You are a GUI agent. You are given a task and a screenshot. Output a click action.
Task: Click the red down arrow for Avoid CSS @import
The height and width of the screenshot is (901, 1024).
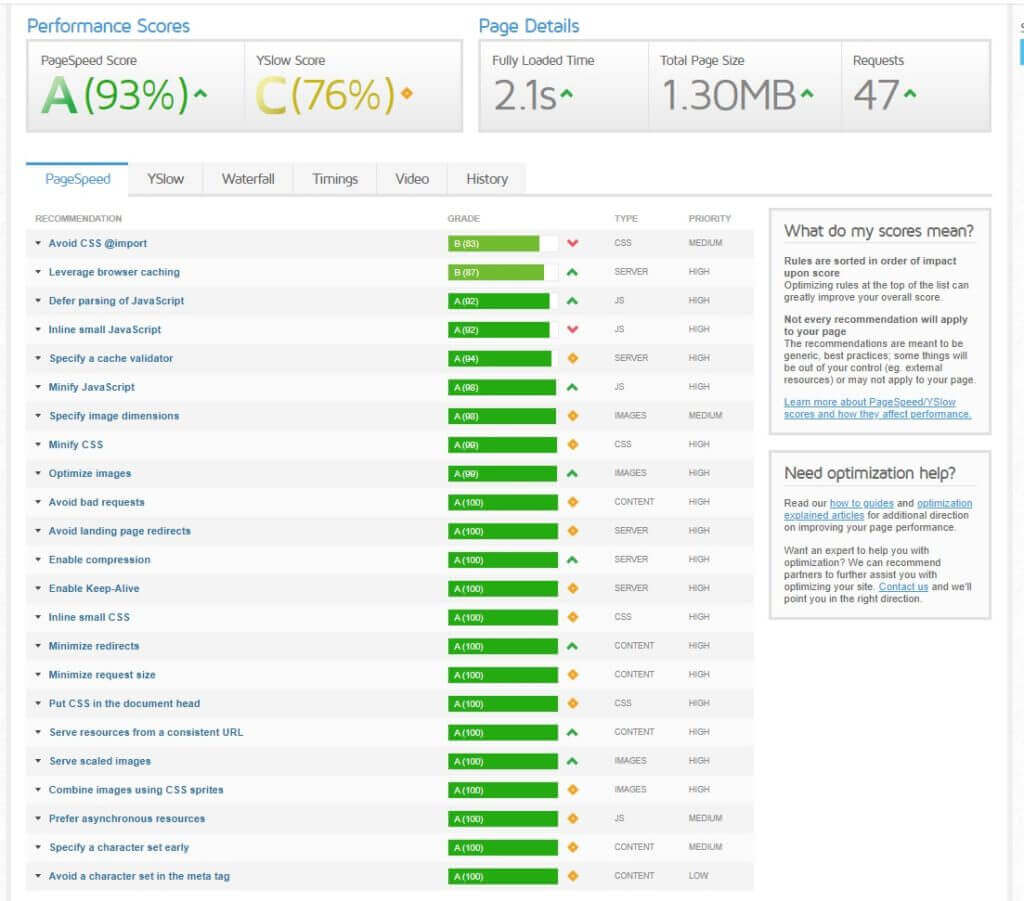pos(572,243)
